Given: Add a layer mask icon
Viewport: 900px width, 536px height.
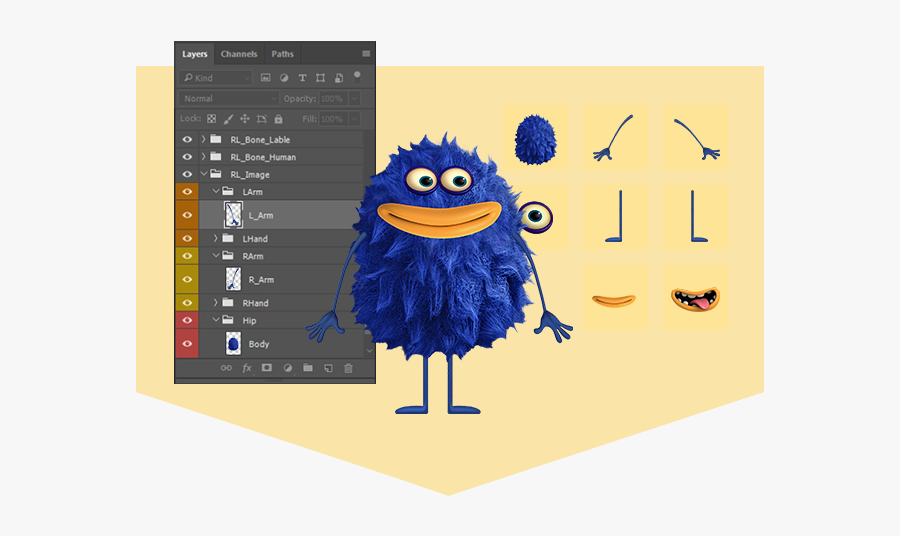Looking at the screenshot, I should (267, 368).
